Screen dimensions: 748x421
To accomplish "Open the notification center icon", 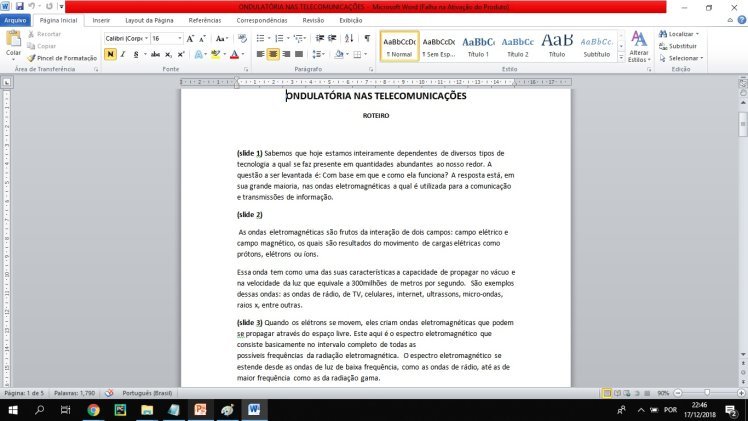I will [731, 410].
